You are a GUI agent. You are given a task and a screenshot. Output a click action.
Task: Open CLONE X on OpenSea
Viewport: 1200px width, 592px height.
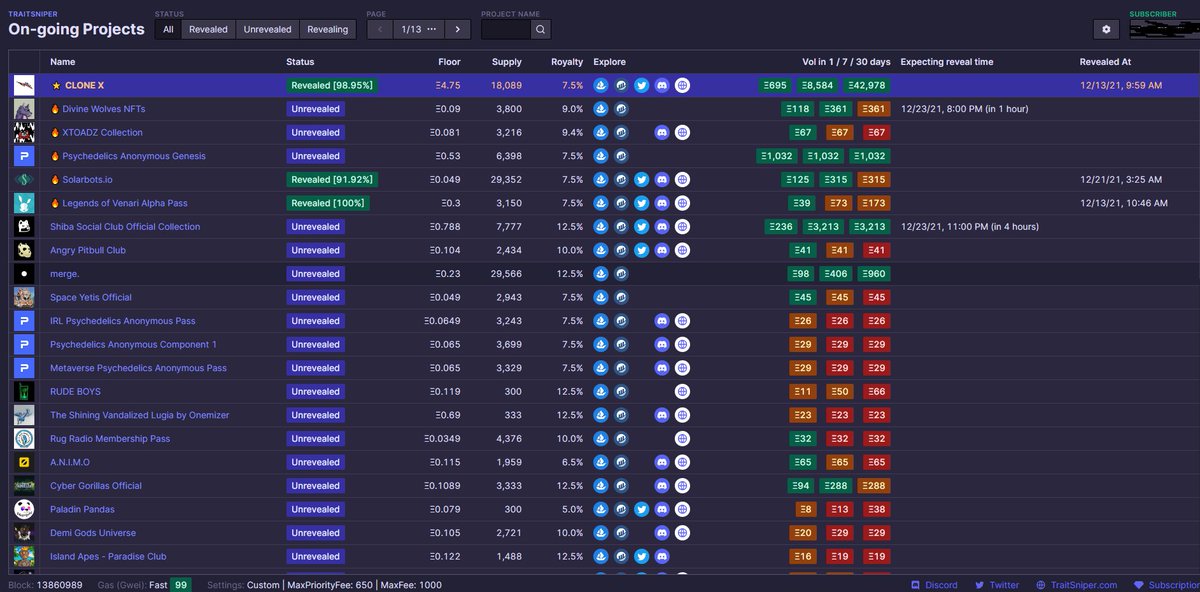pyautogui.click(x=600, y=85)
